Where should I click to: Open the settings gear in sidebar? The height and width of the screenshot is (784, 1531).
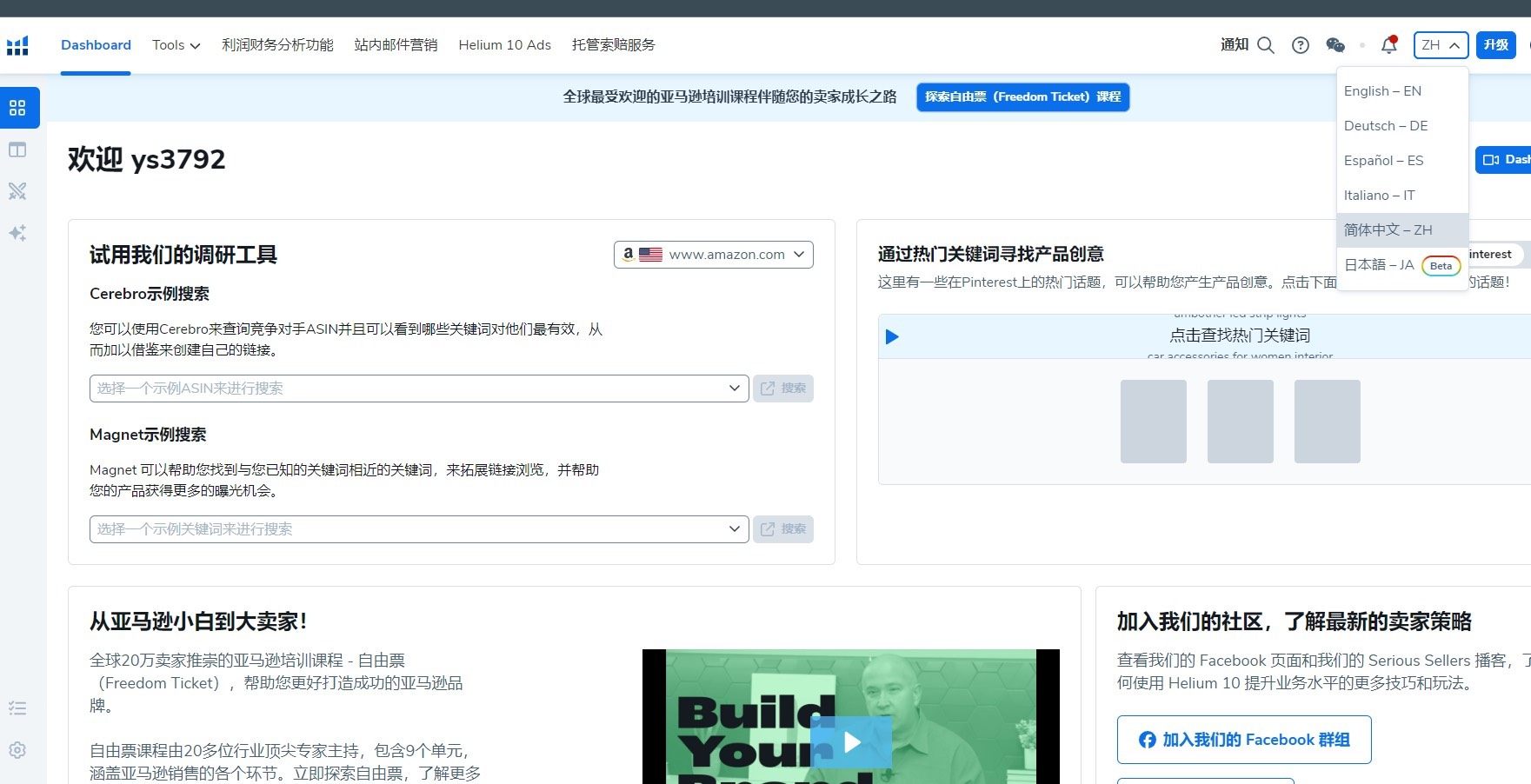point(17,750)
